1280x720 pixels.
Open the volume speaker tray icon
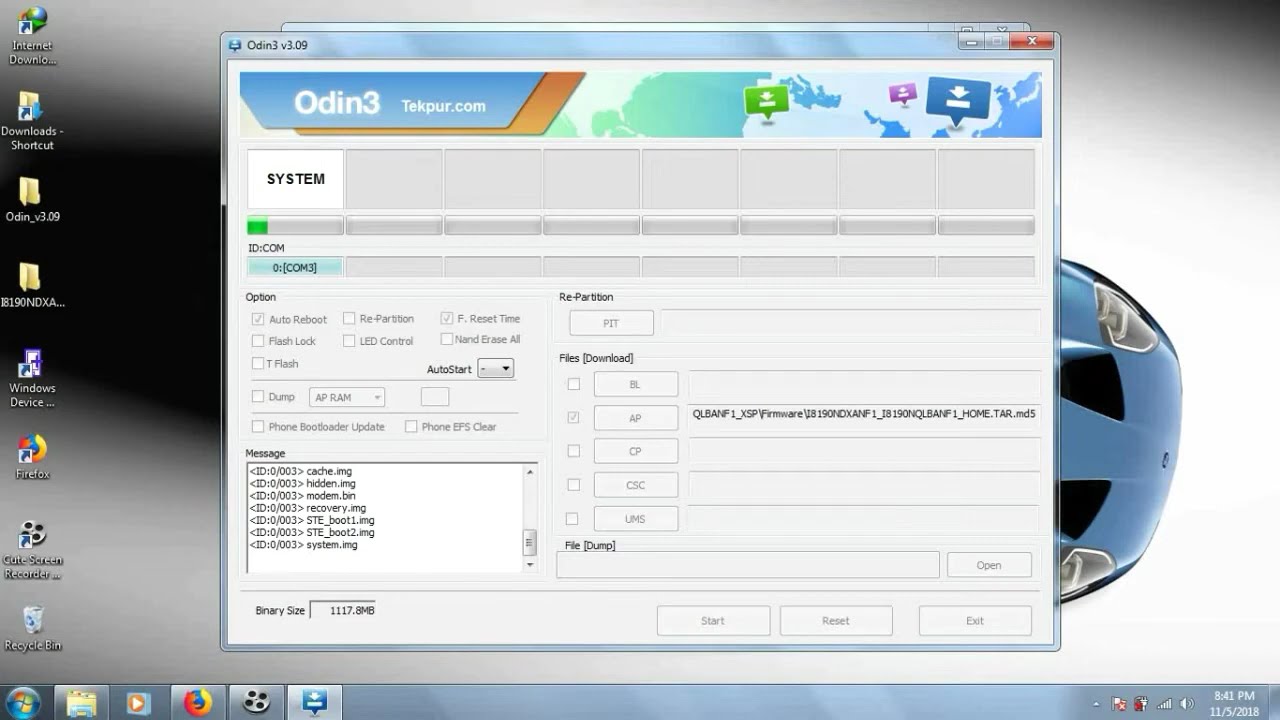click(1187, 704)
